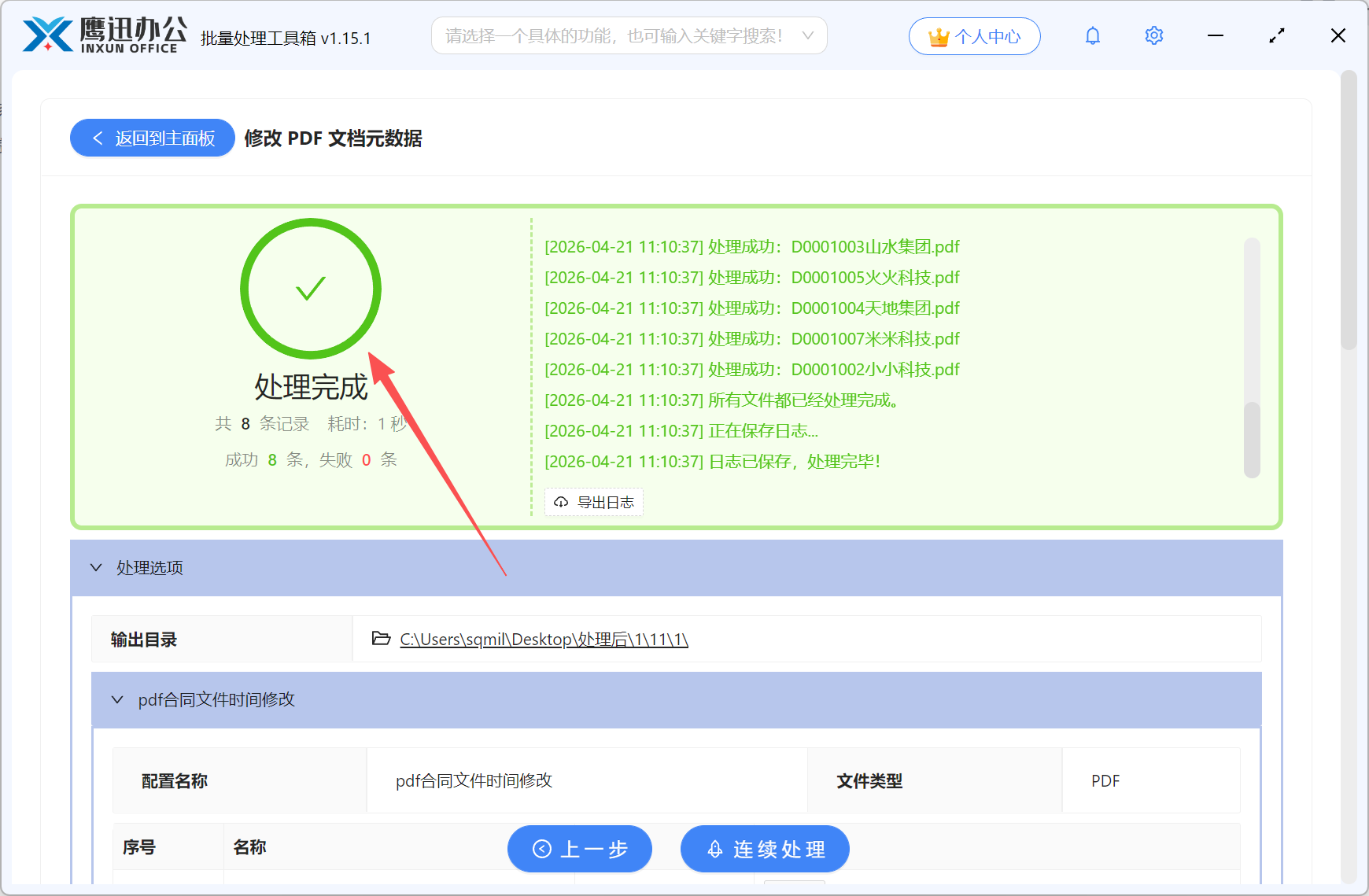
Task: Click the folder icon beside 输出目录 path
Action: tap(380, 639)
